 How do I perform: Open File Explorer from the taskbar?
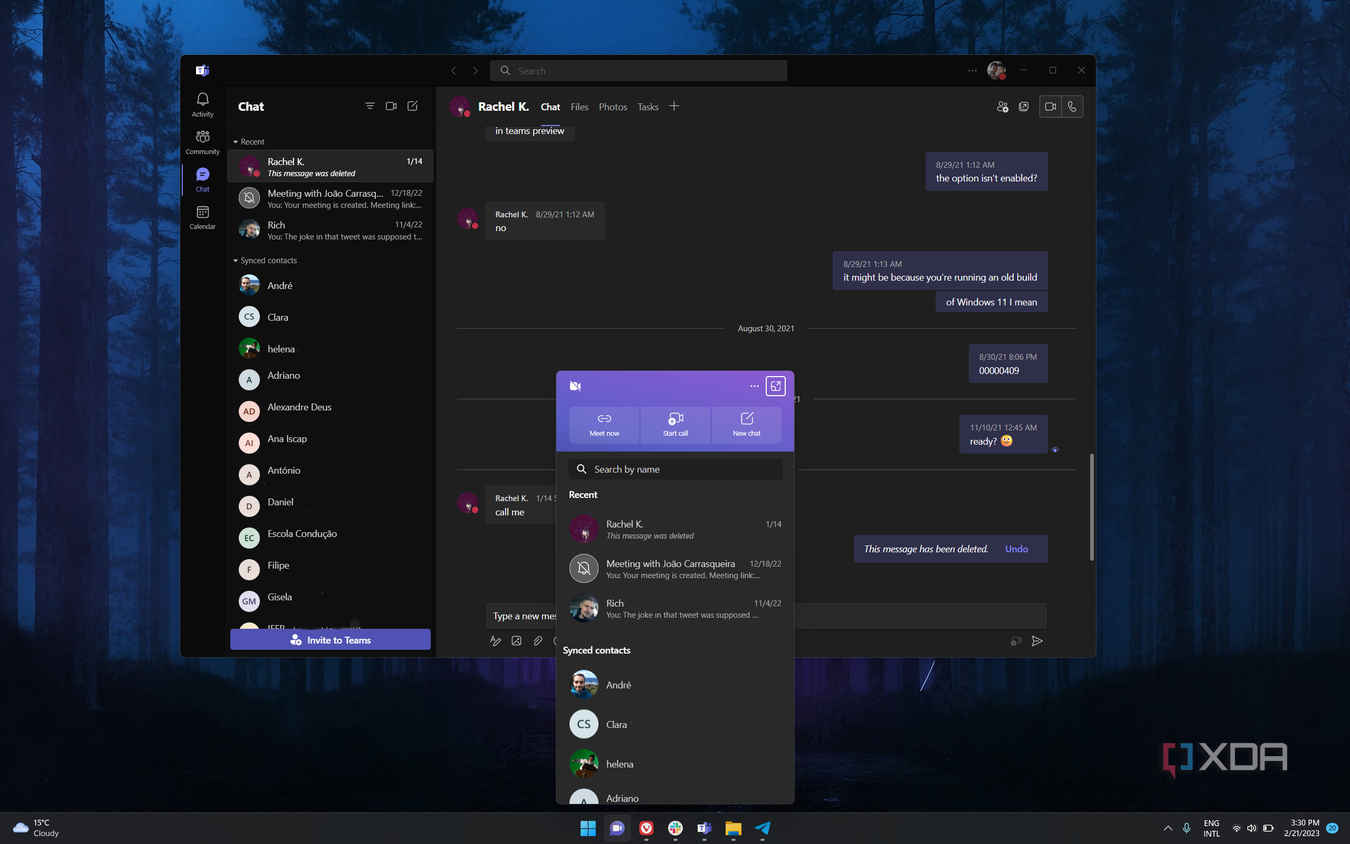(x=733, y=828)
